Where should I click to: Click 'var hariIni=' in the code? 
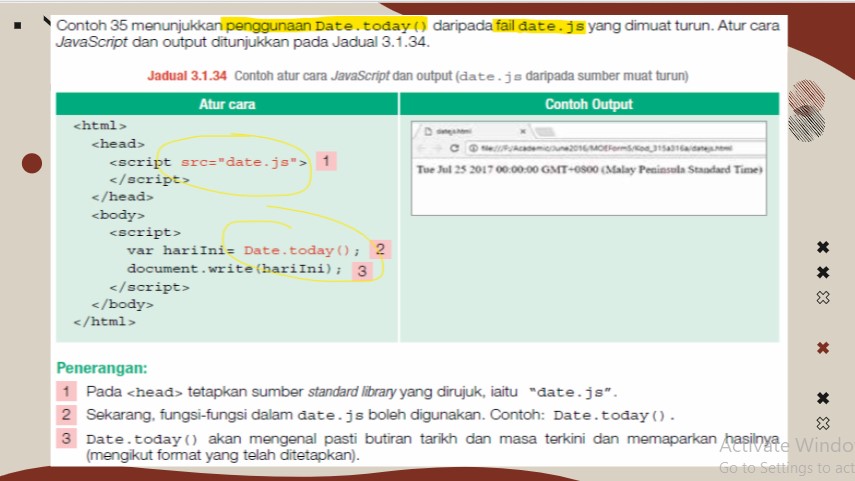coord(180,250)
